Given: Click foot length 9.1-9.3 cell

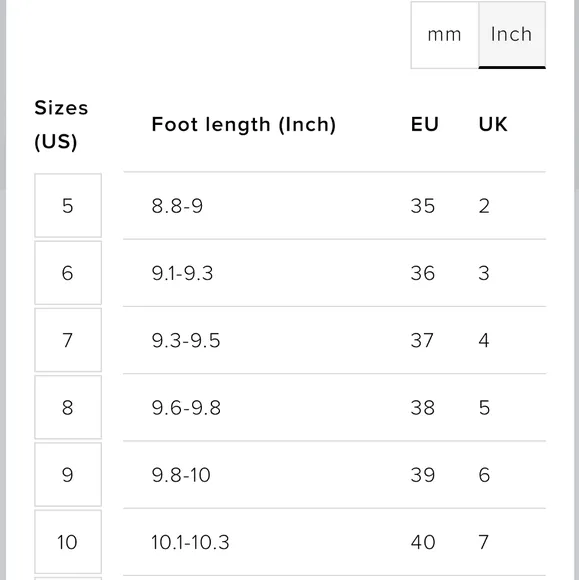Looking at the screenshot, I should [x=182, y=273].
